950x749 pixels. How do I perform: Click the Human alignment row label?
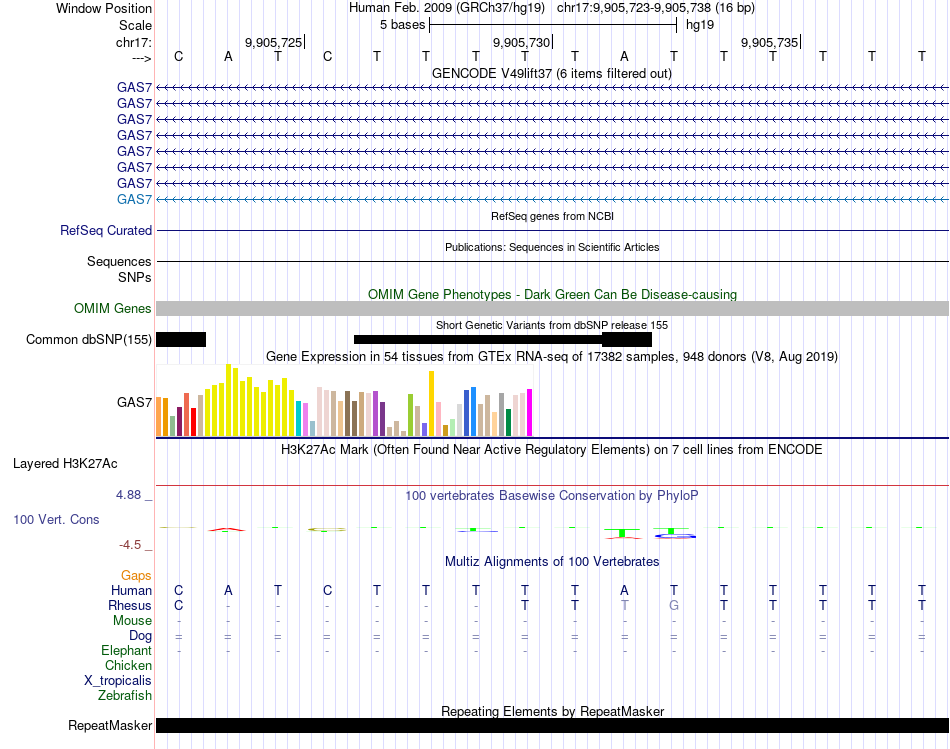(x=131, y=591)
